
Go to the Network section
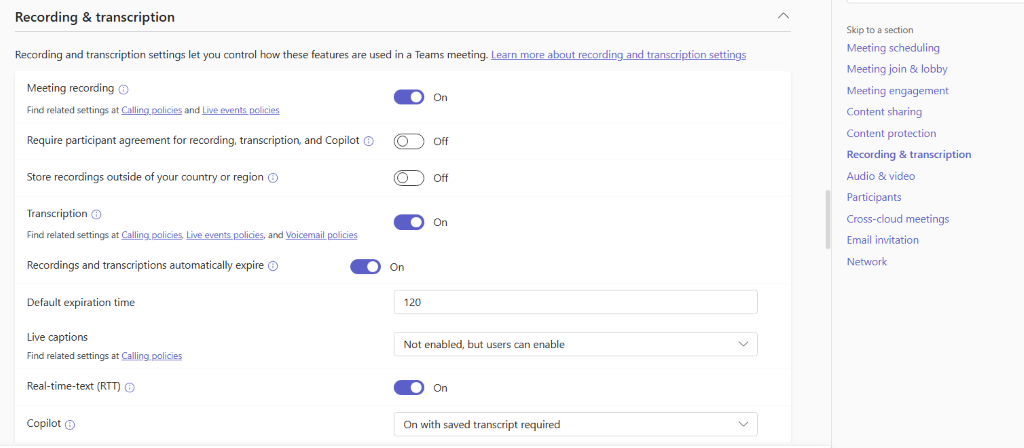coord(867,261)
